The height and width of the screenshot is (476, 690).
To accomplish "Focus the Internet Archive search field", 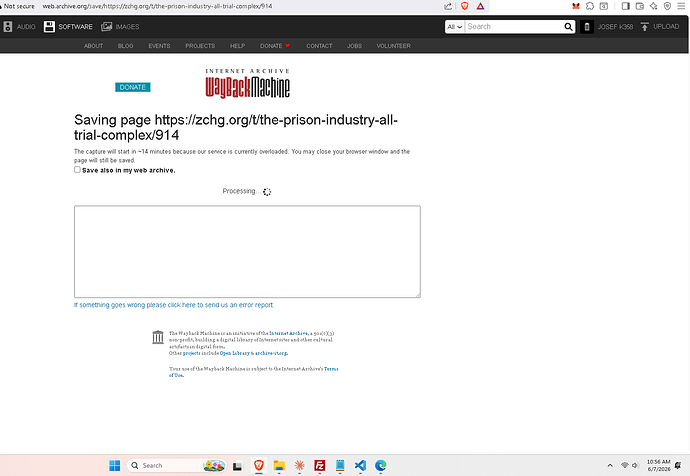I will [514, 27].
